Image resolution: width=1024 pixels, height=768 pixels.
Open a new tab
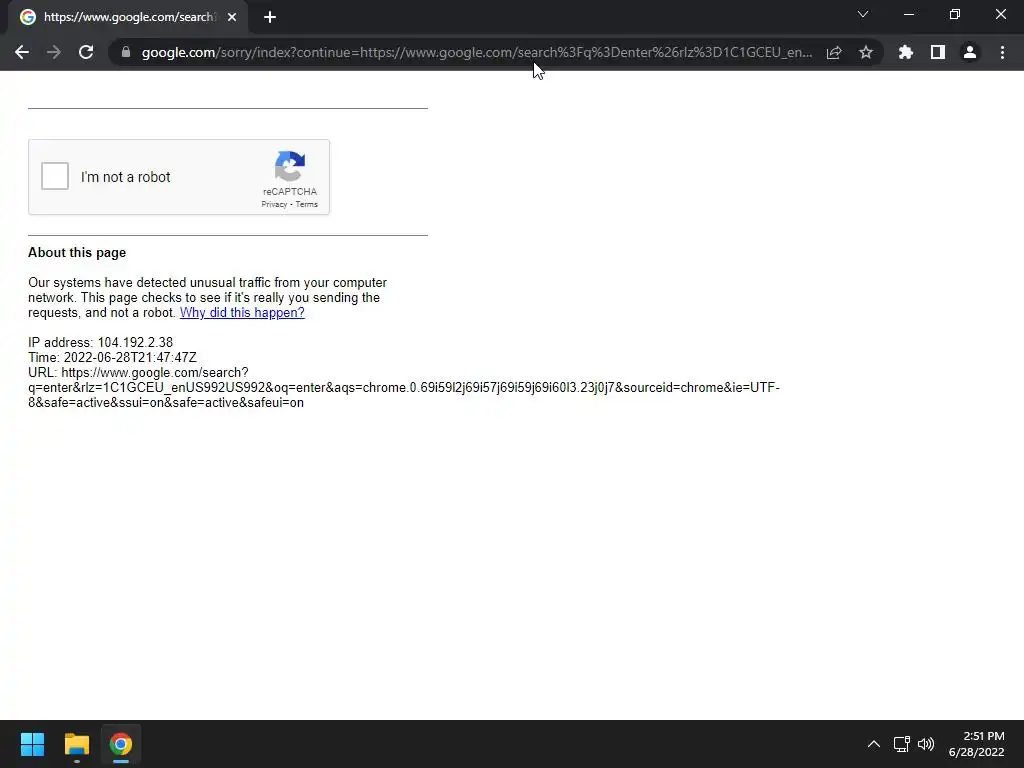pyautogui.click(x=270, y=17)
